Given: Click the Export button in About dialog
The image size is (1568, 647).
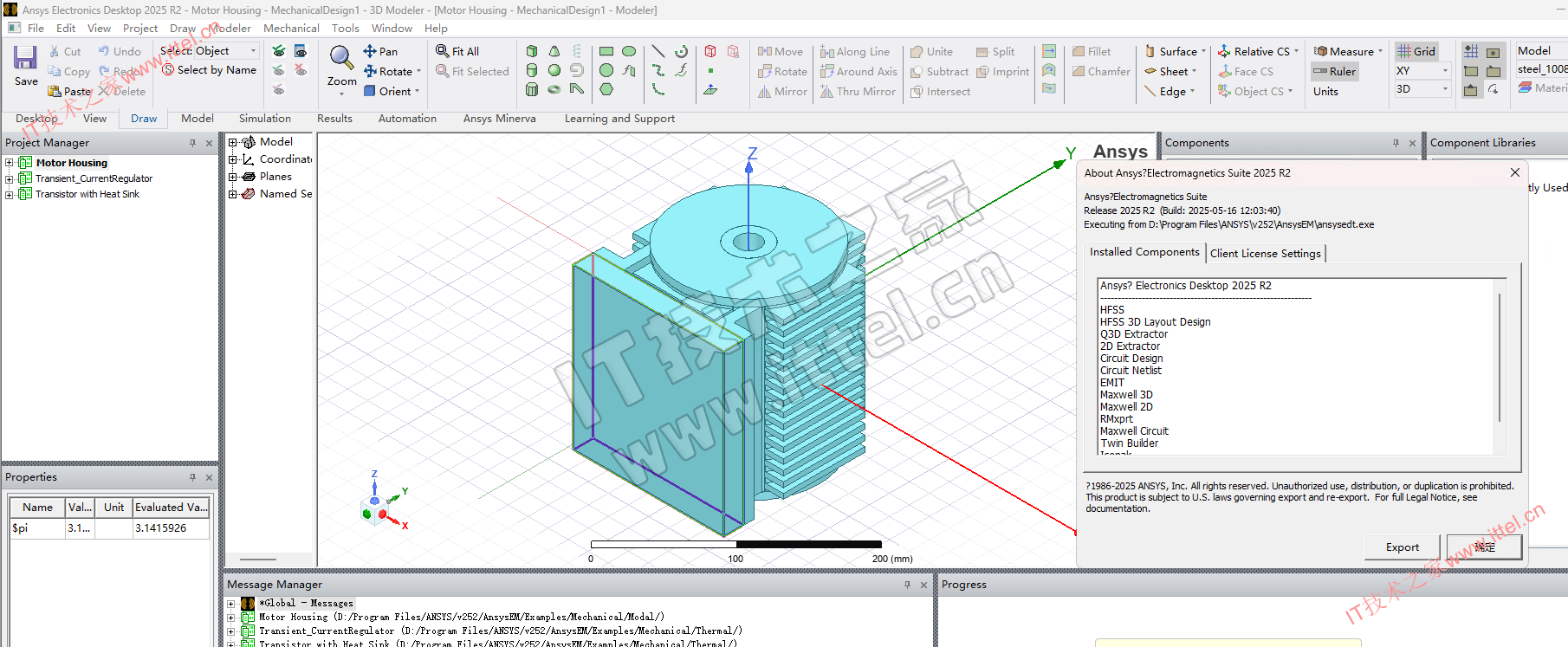Looking at the screenshot, I should coord(1402,547).
